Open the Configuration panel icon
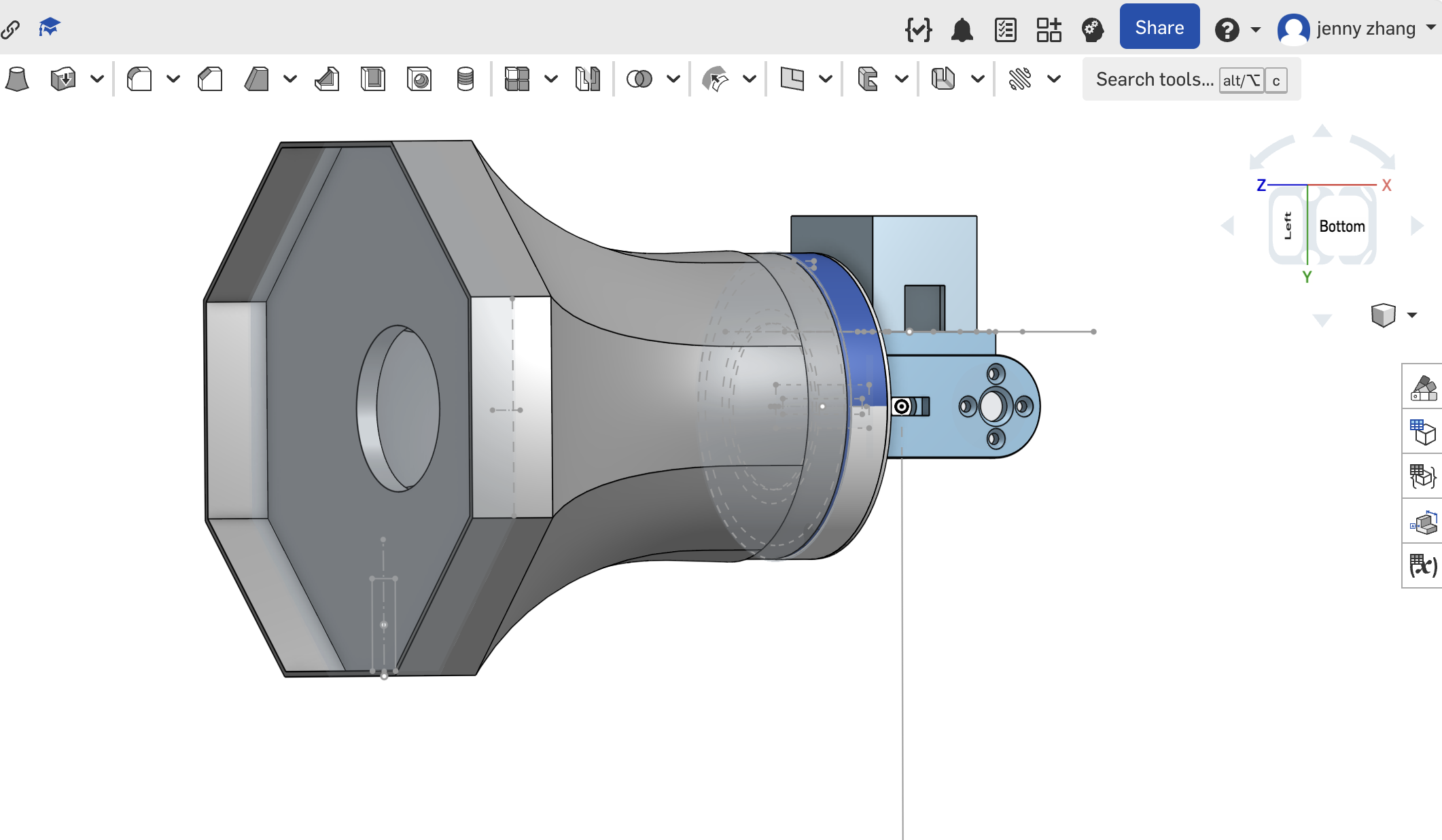The image size is (1442, 840). click(x=1424, y=432)
